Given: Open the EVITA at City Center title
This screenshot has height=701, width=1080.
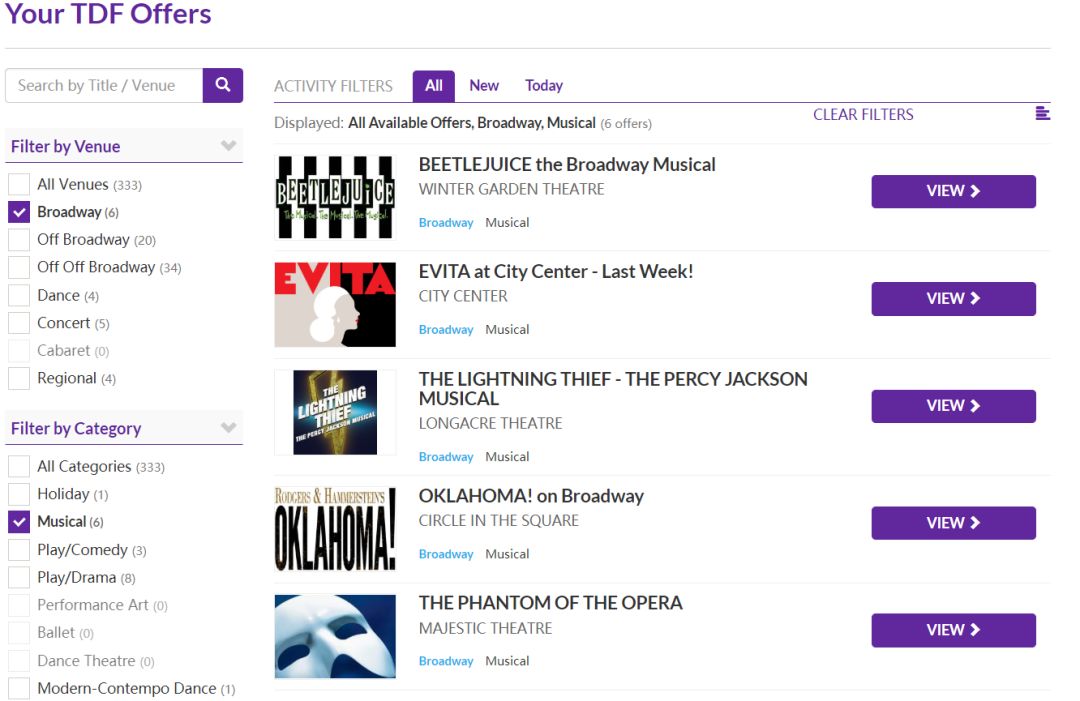Looking at the screenshot, I should tap(556, 271).
